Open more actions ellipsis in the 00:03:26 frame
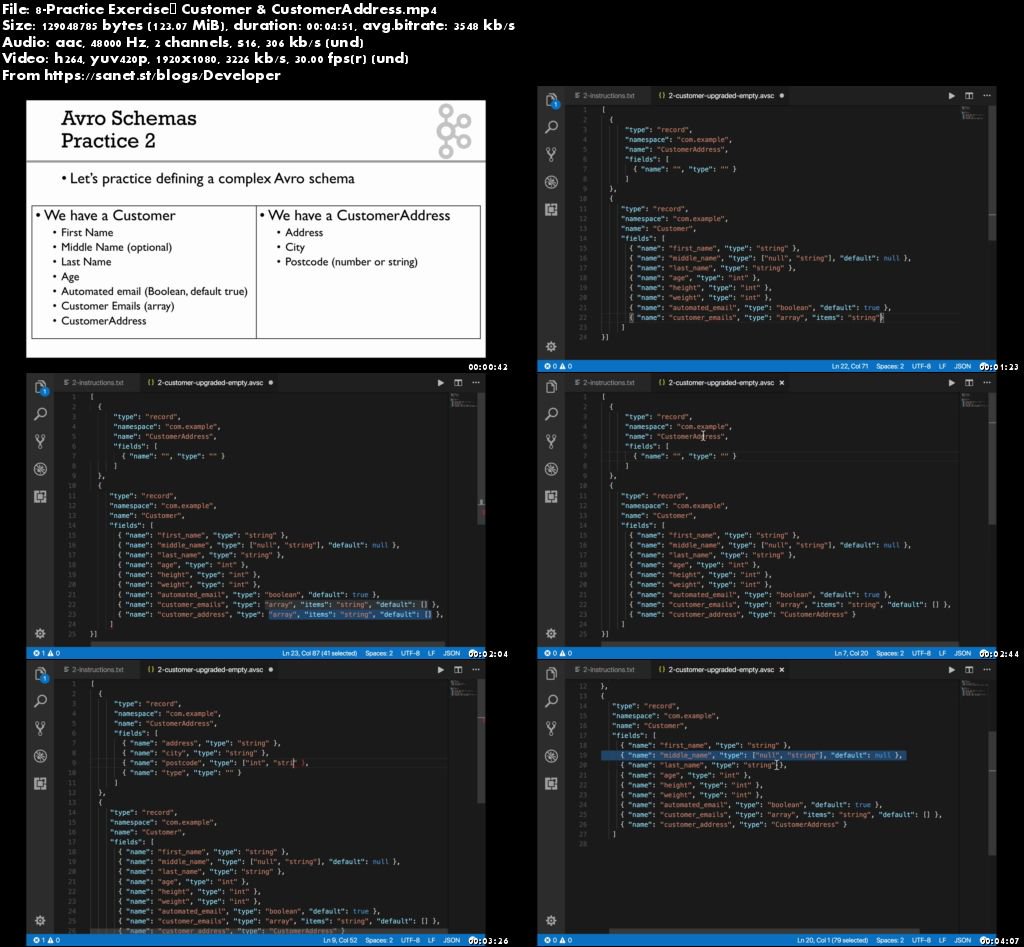The width and height of the screenshot is (1024, 947). click(476, 669)
